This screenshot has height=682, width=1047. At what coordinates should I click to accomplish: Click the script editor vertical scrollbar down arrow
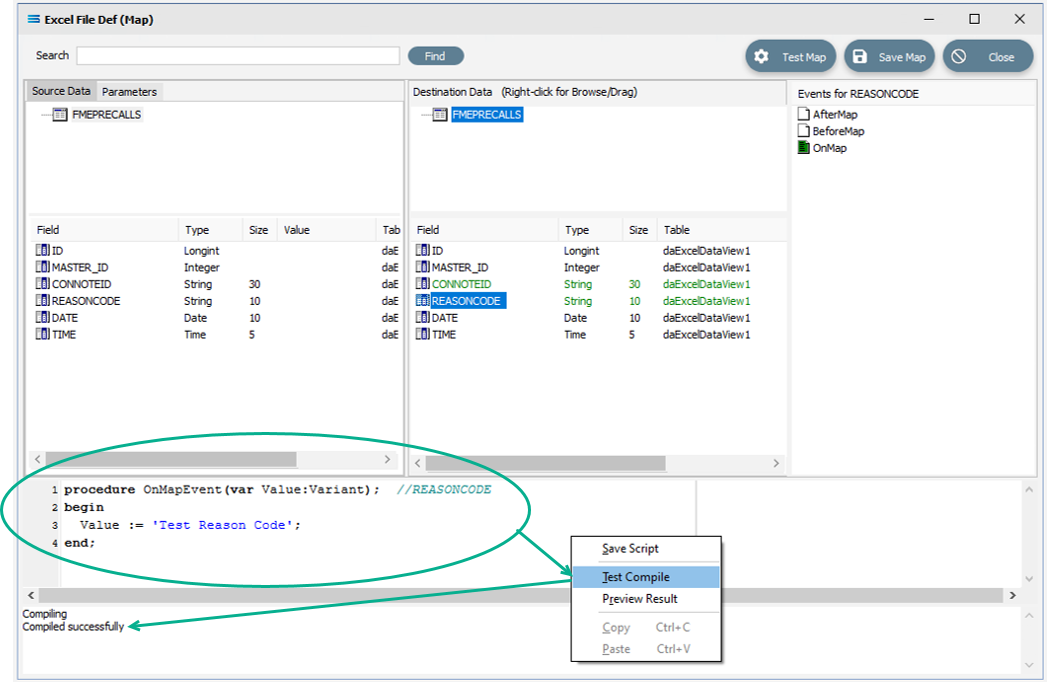point(1029,579)
